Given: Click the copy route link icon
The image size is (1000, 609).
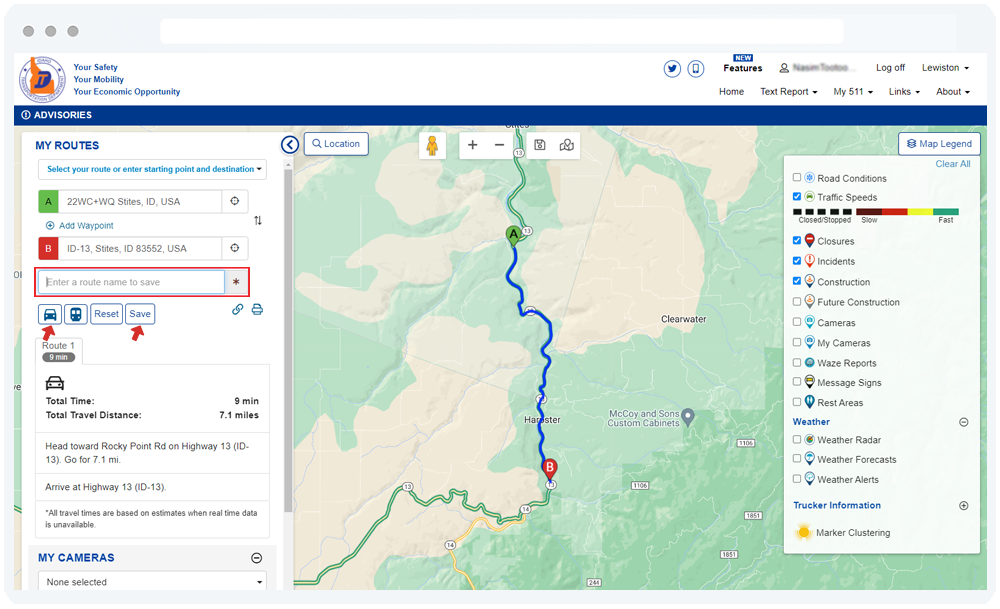Looking at the screenshot, I should (238, 310).
